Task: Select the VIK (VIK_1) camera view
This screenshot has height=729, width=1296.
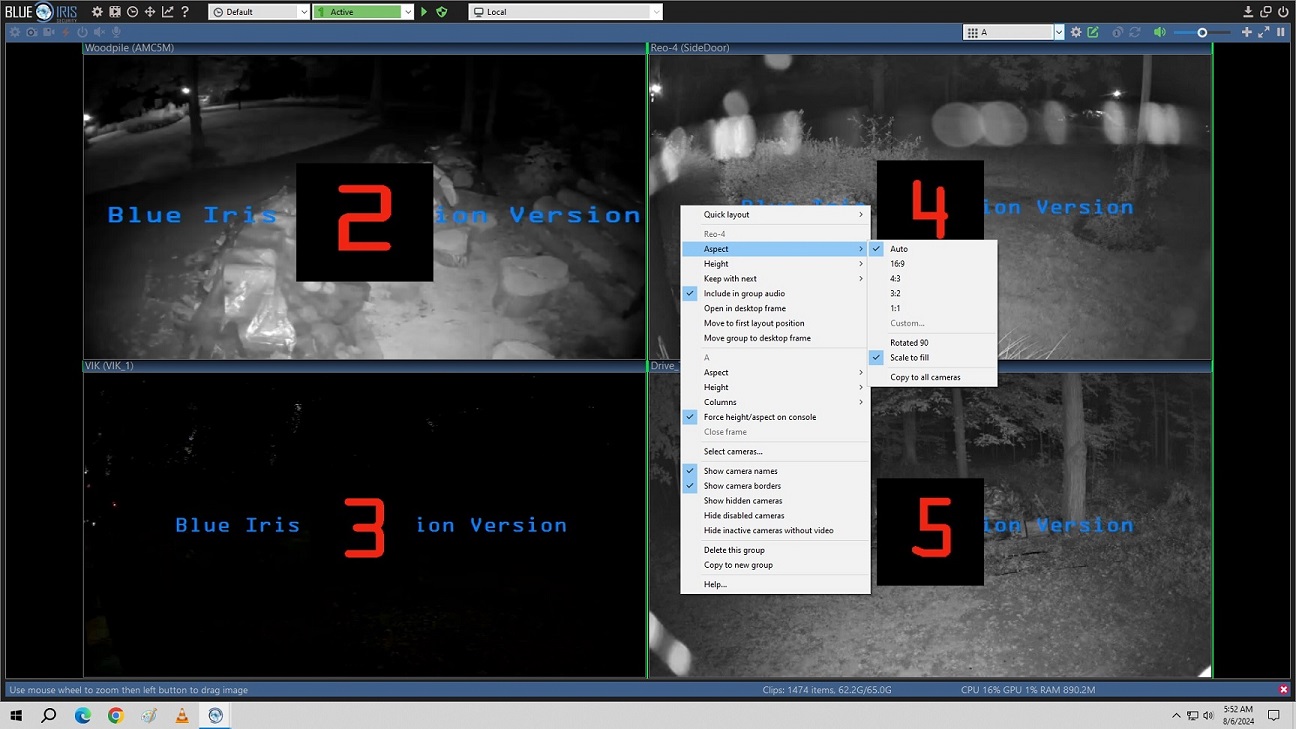Action: point(365,519)
